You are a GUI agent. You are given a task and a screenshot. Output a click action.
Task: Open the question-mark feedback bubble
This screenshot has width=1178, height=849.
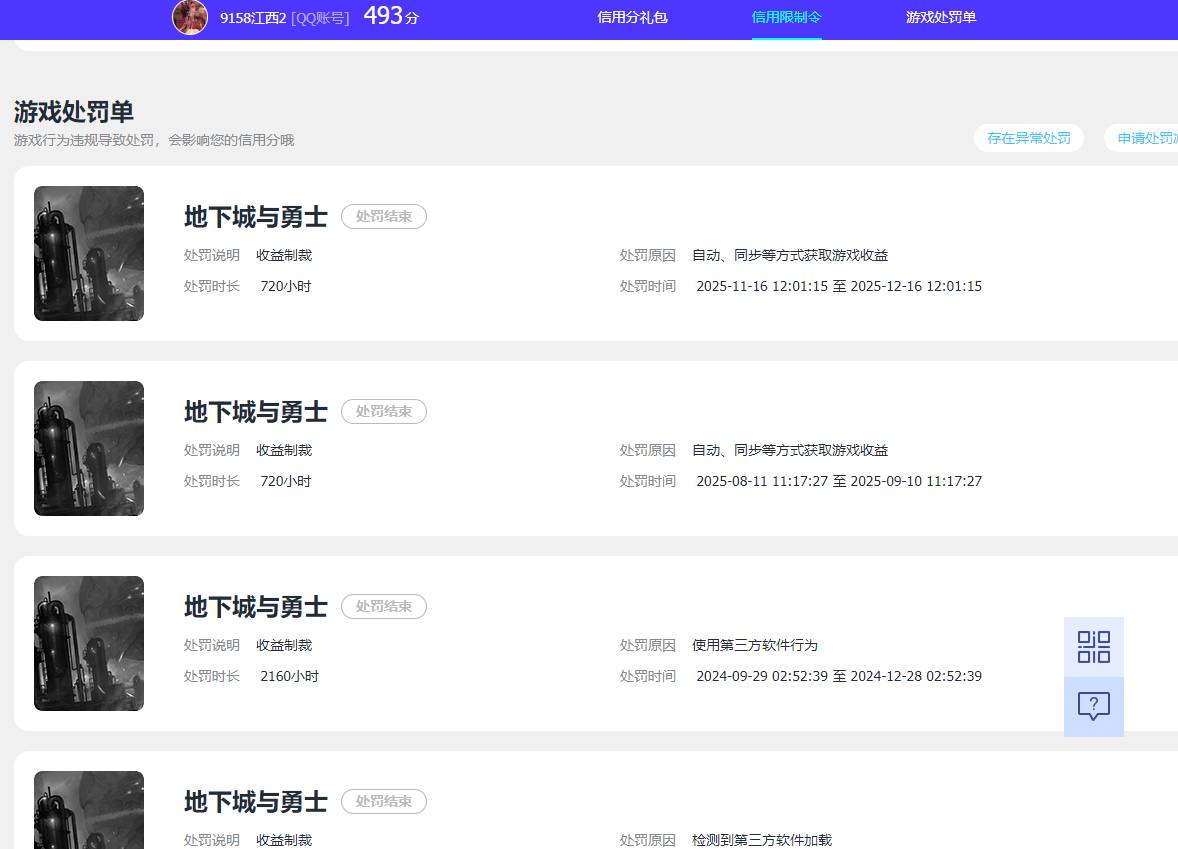click(1093, 706)
